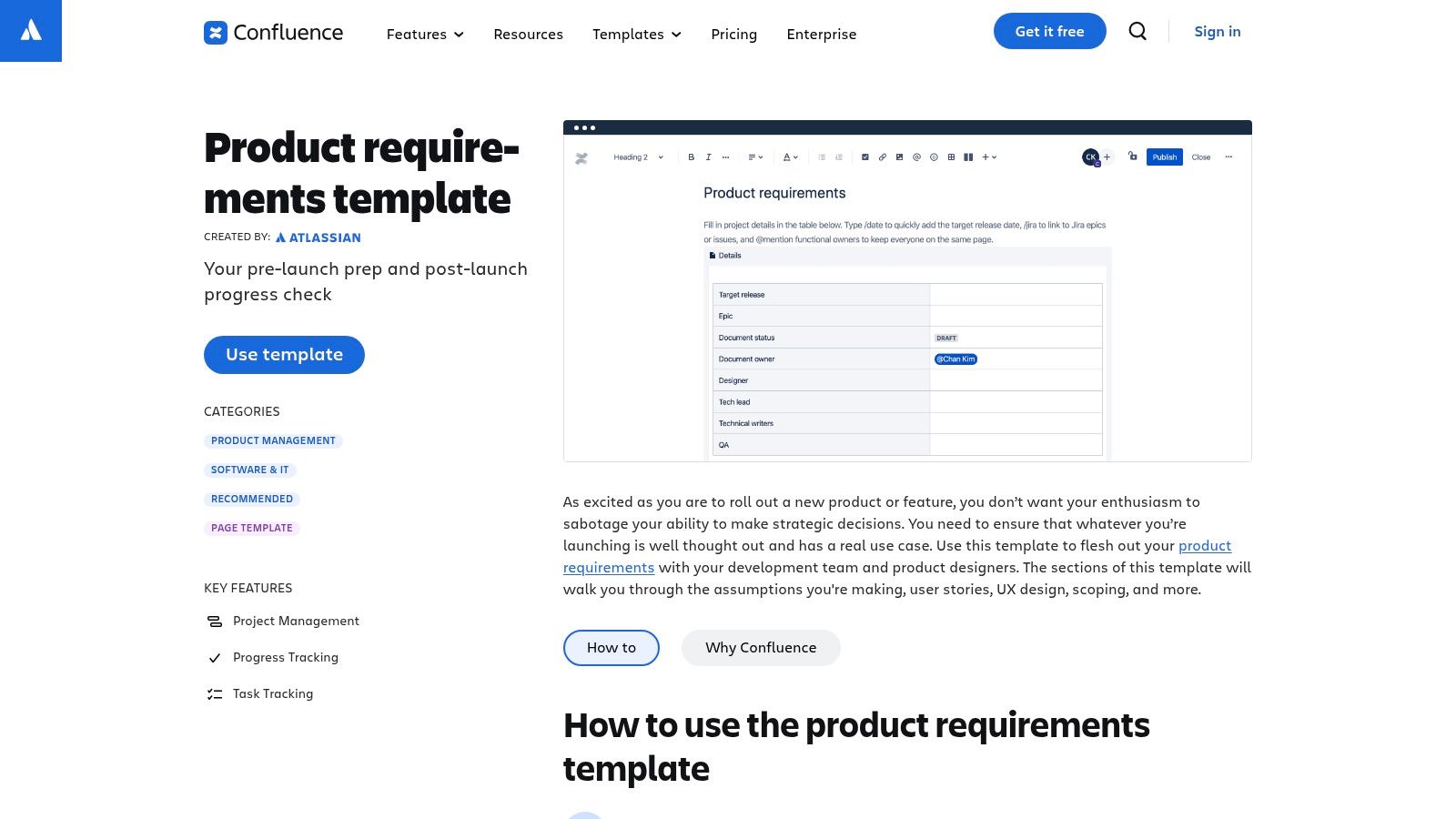The image size is (1456, 819).
Task: Click the link icon in editor preview toolbar
Action: click(883, 157)
